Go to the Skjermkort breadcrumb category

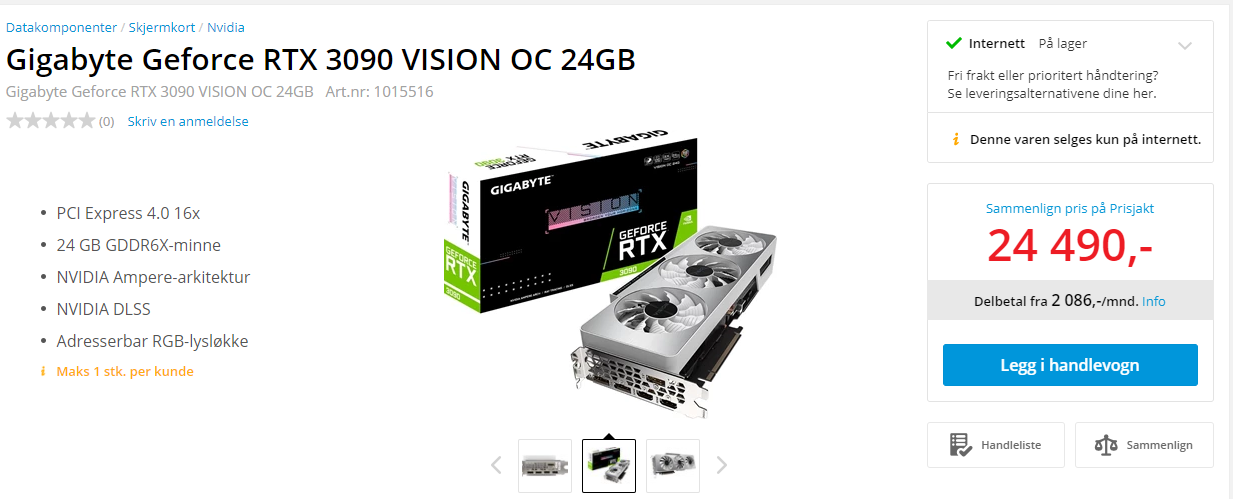tap(162, 27)
